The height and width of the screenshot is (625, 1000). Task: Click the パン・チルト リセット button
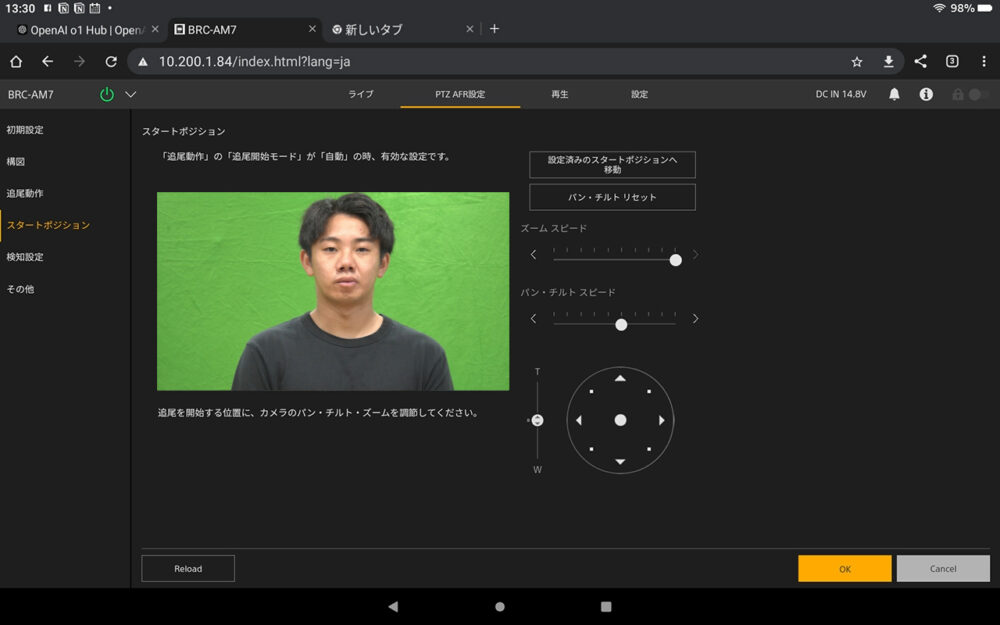(x=611, y=197)
